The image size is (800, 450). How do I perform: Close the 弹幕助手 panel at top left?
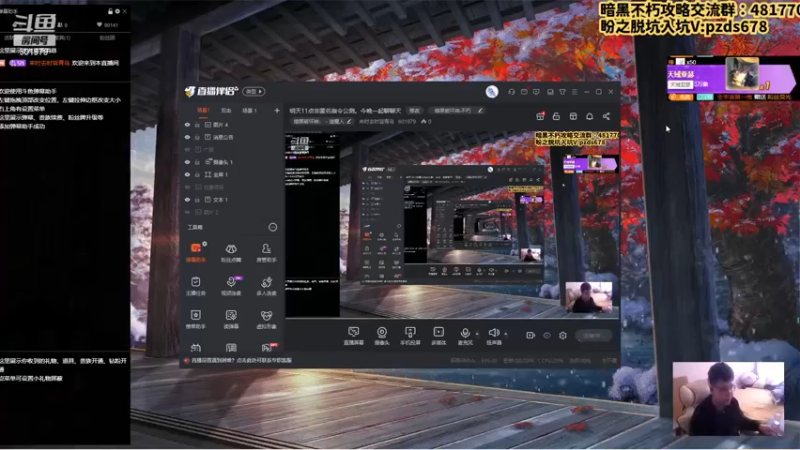tap(125, 11)
